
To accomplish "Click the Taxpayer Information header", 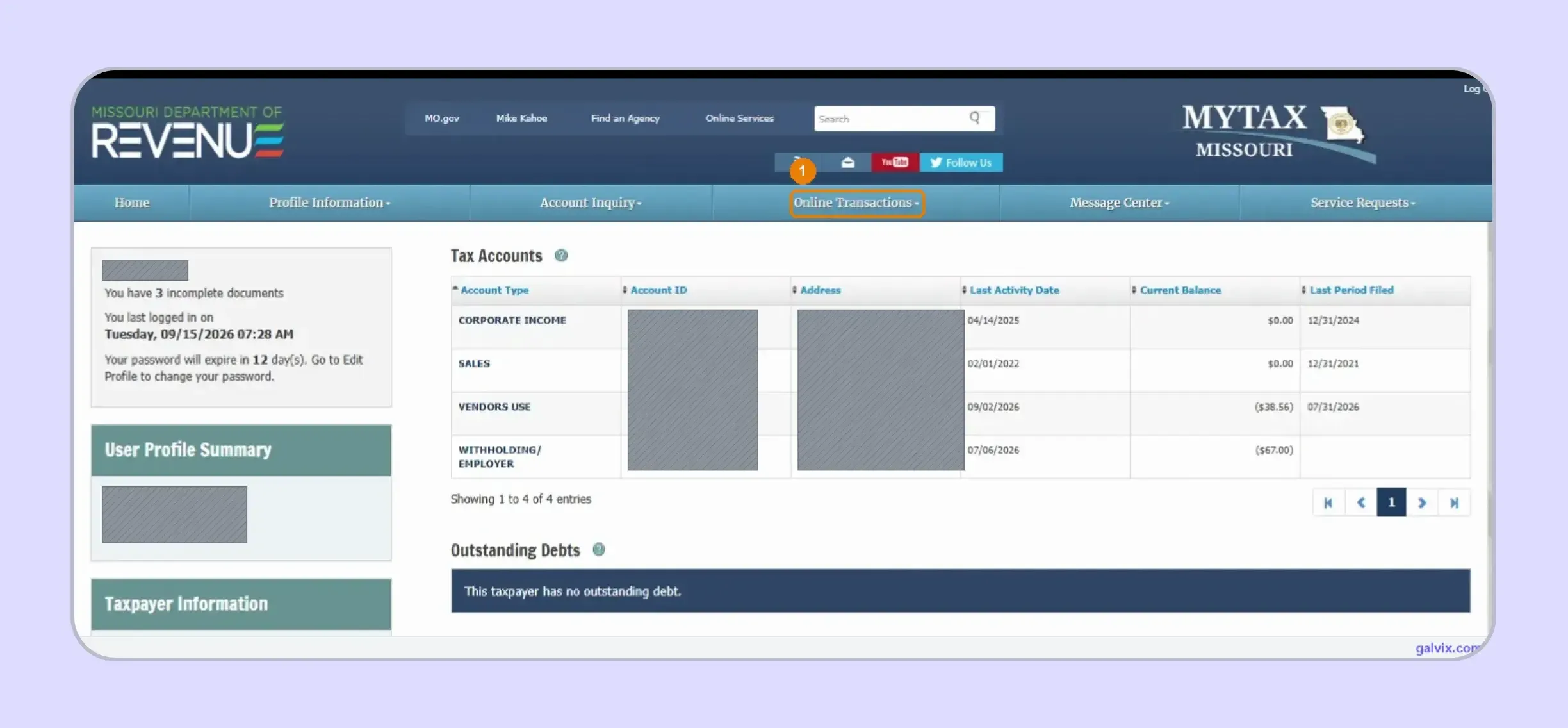I will 241,604.
